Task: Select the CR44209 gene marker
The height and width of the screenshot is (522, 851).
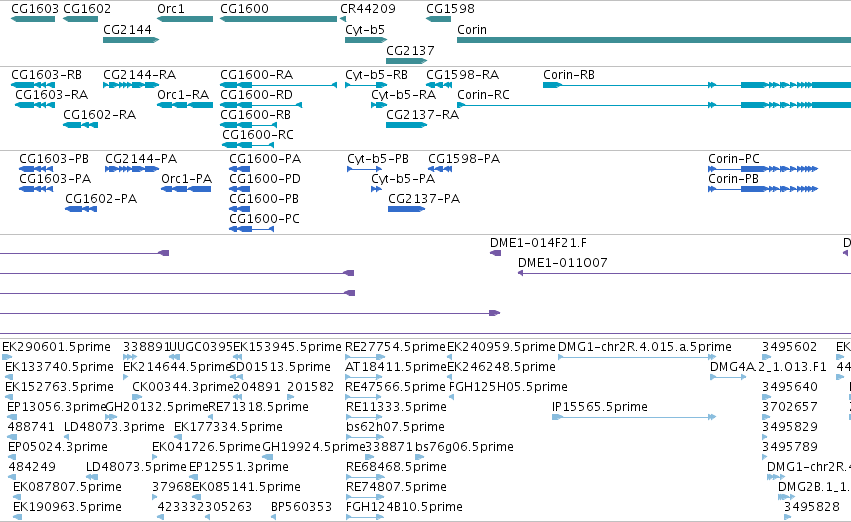Action: point(343,19)
